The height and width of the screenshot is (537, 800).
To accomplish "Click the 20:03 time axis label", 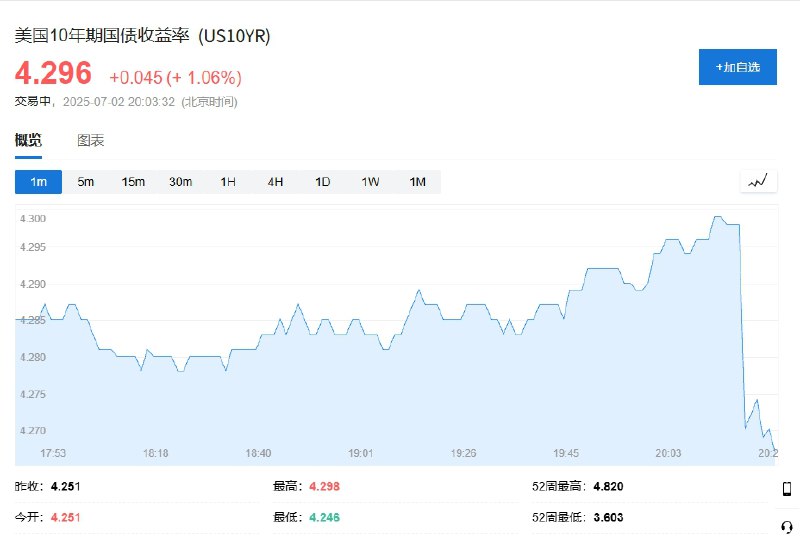I will [x=668, y=453].
